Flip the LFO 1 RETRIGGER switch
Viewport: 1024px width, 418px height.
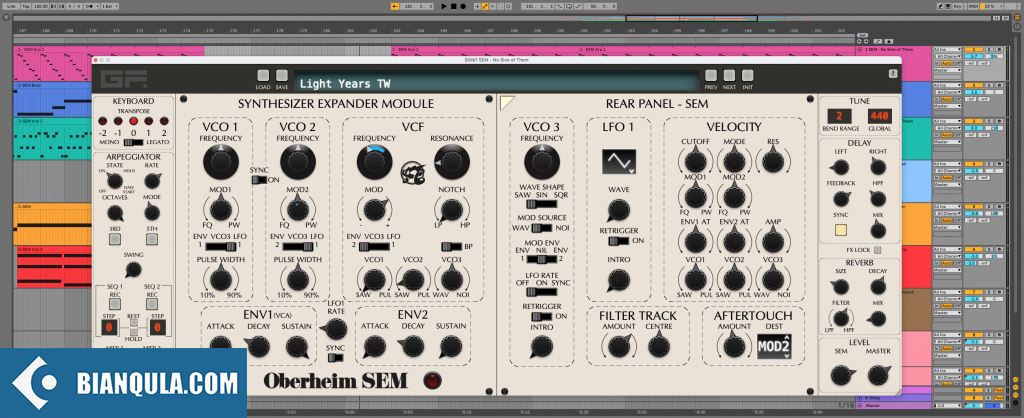click(618, 241)
